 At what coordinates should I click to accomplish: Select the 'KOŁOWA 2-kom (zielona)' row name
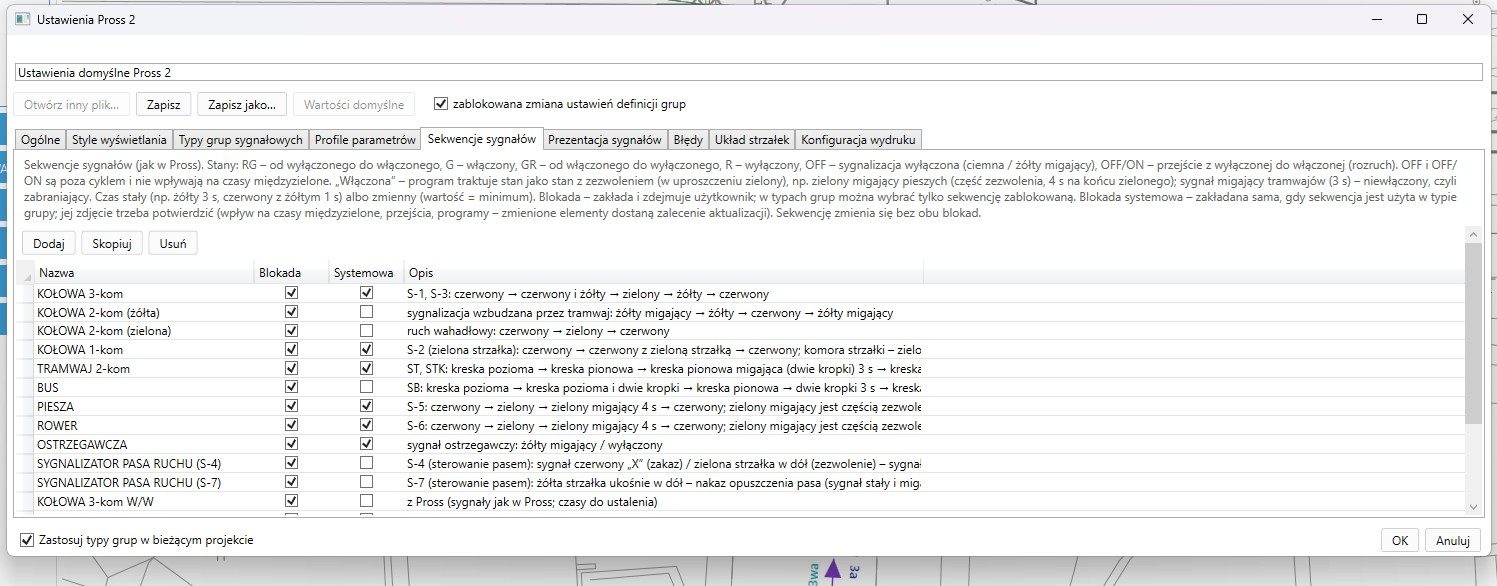tap(104, 331)
